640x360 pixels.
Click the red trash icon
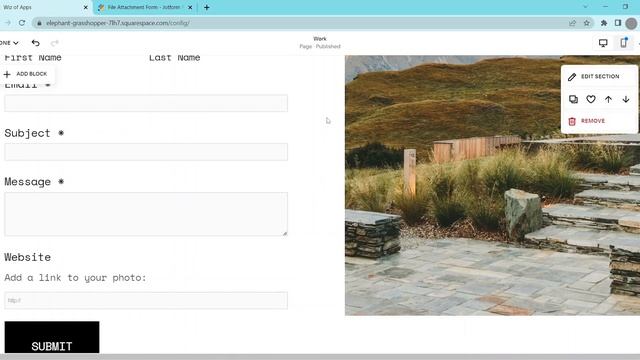572,121
